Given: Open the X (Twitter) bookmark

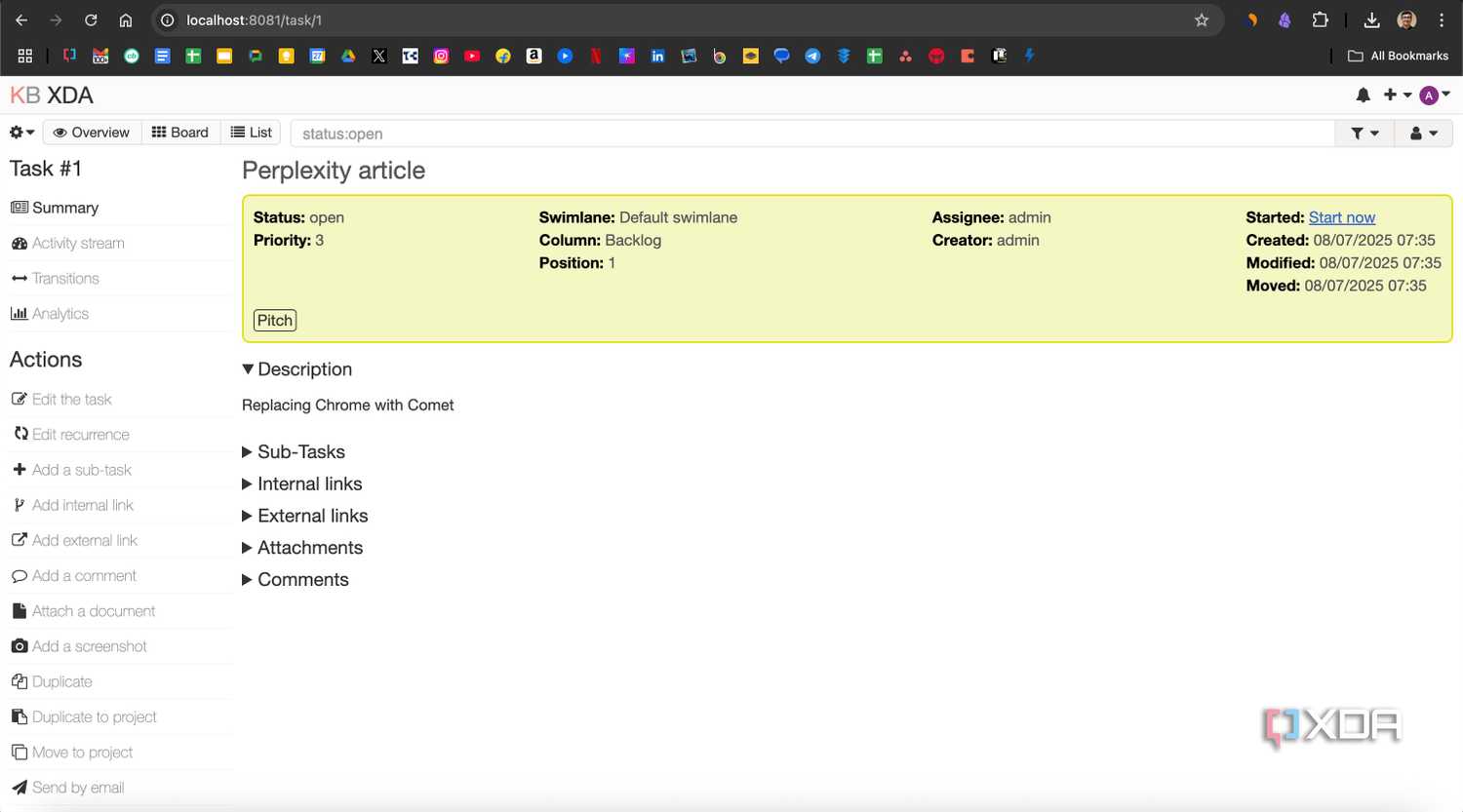Looking at the screenshot, I should click(x=379, y=56).
